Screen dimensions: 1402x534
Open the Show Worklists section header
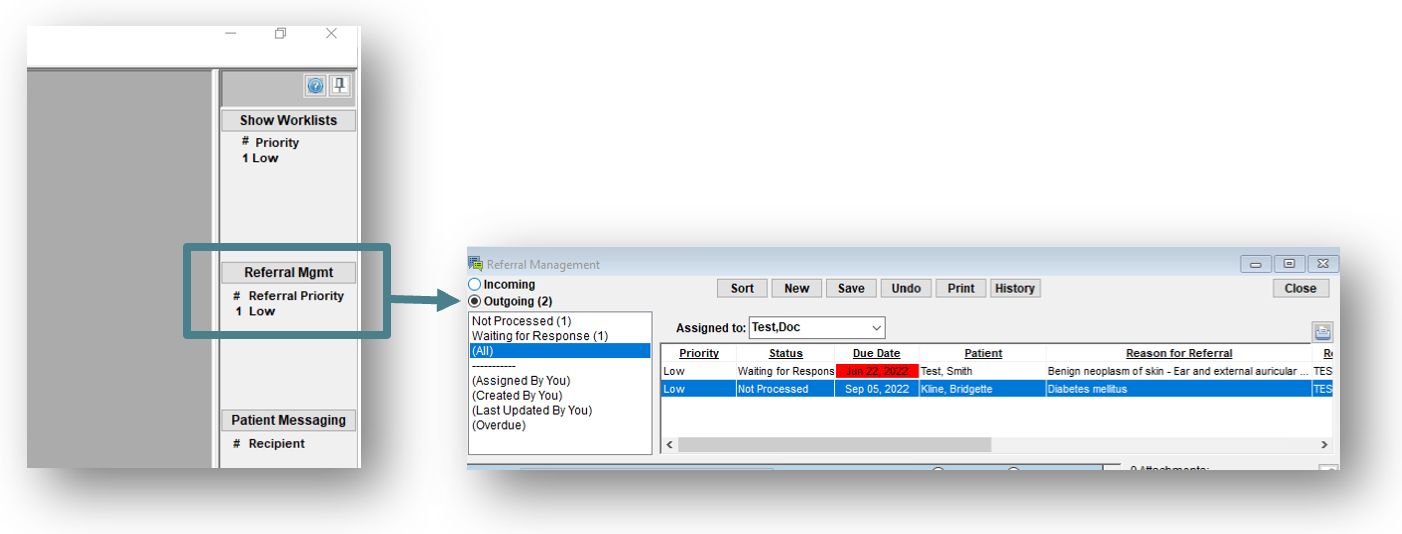point(288,120)
